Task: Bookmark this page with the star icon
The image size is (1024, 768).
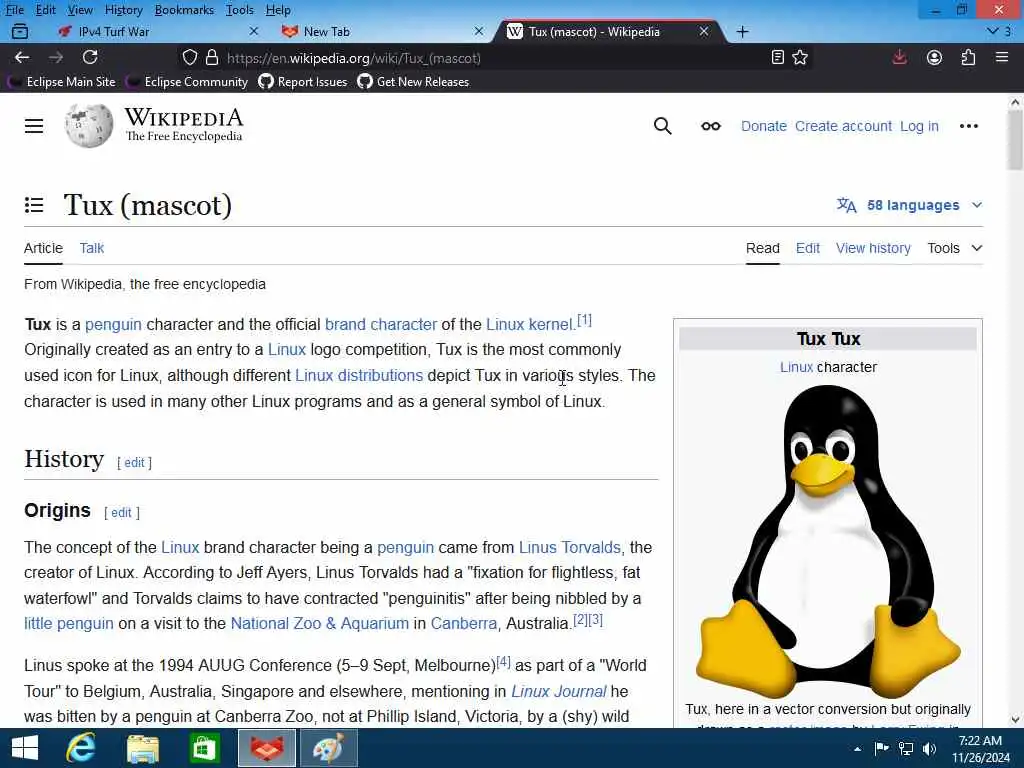Action: coord(800,57)
